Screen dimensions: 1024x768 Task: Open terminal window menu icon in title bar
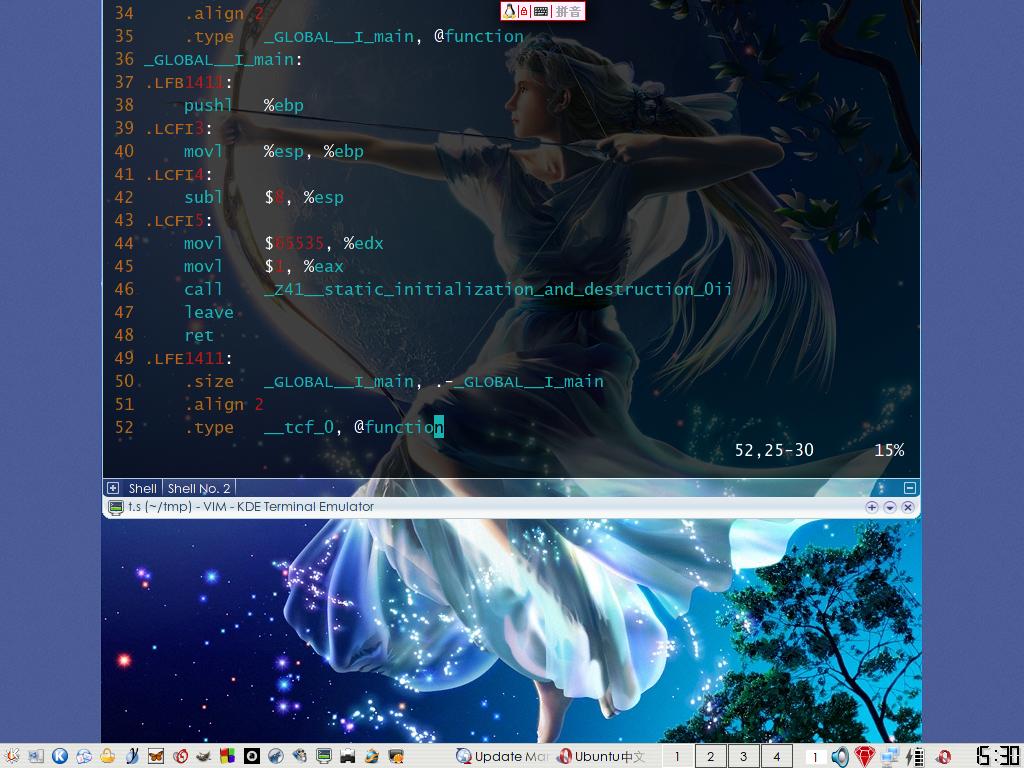tap(116, 507)
